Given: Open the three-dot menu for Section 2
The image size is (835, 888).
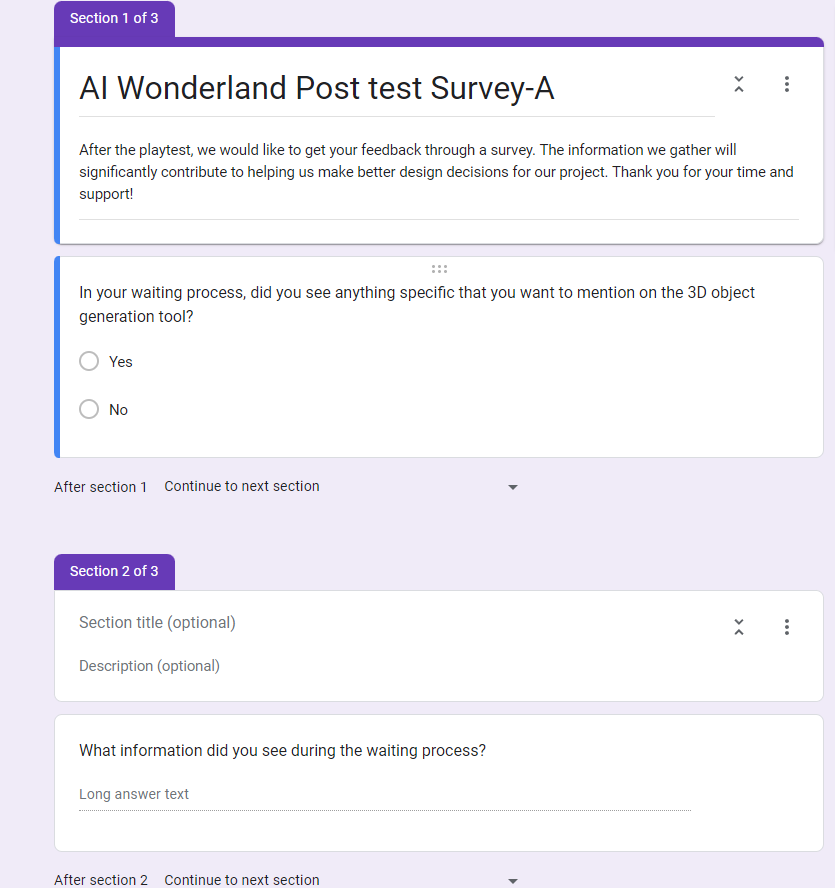Looking at the screenshot, I should coord(786,627).
